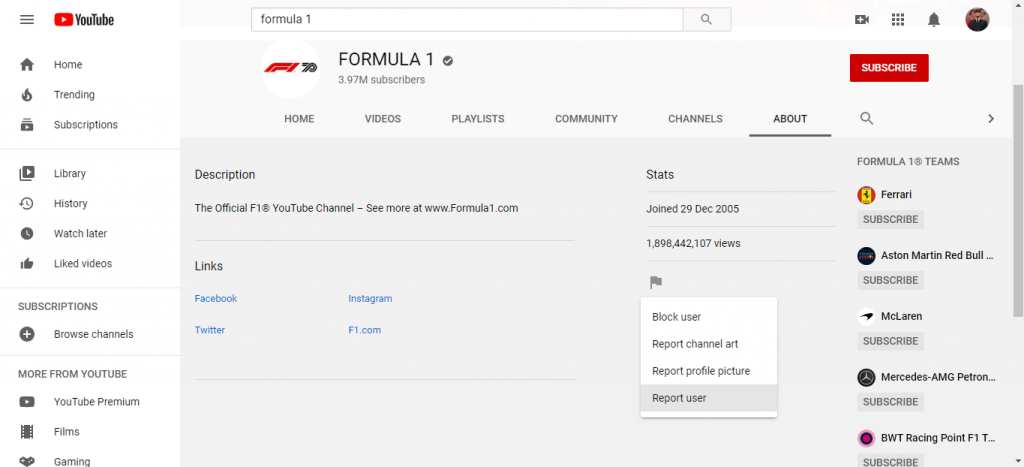Screen dimensions: 1024x467
Task: Click the search magnifier button
Action: (707, 20)
